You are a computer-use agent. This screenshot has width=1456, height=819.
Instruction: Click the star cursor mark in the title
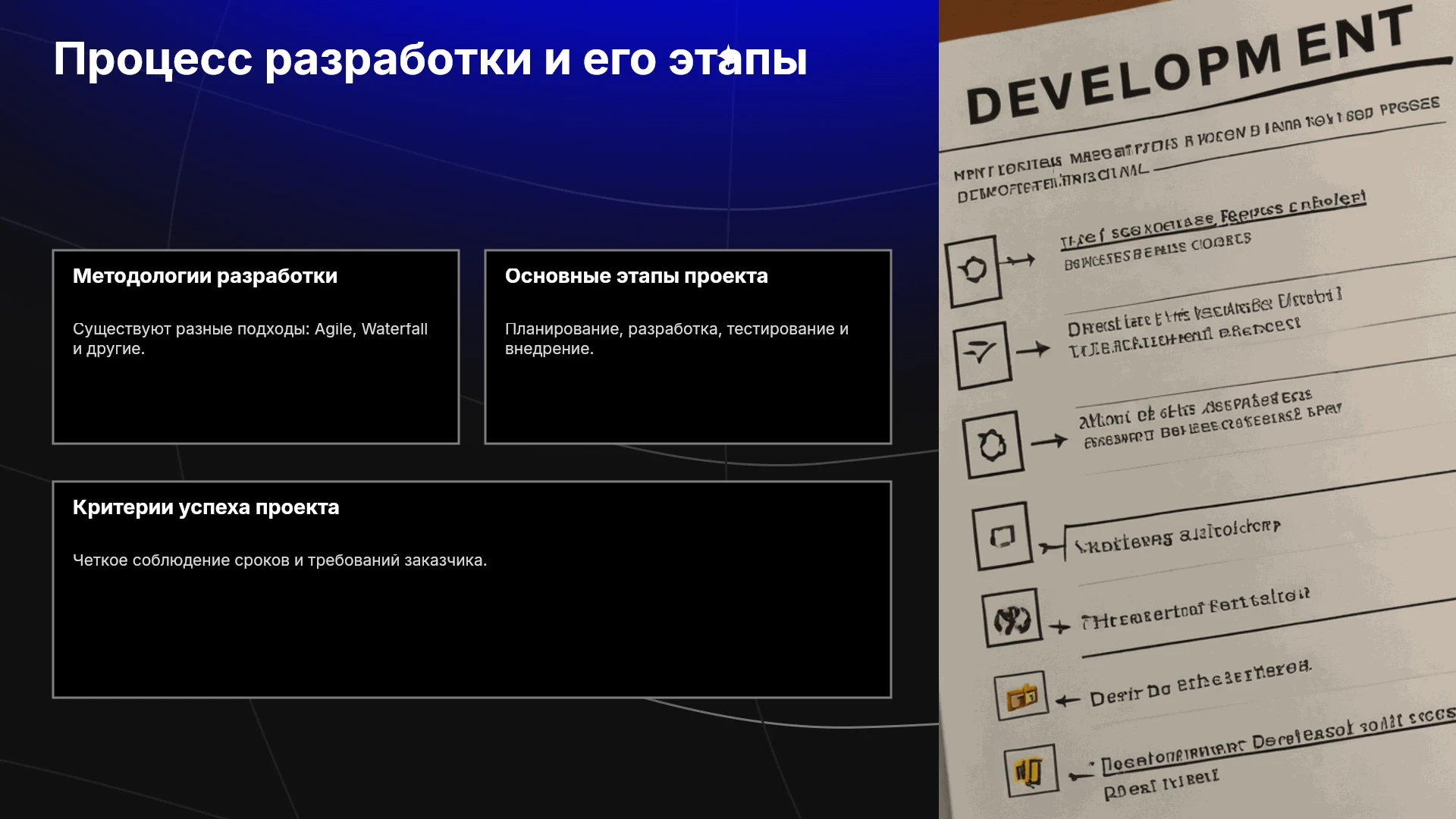[726, 58]
